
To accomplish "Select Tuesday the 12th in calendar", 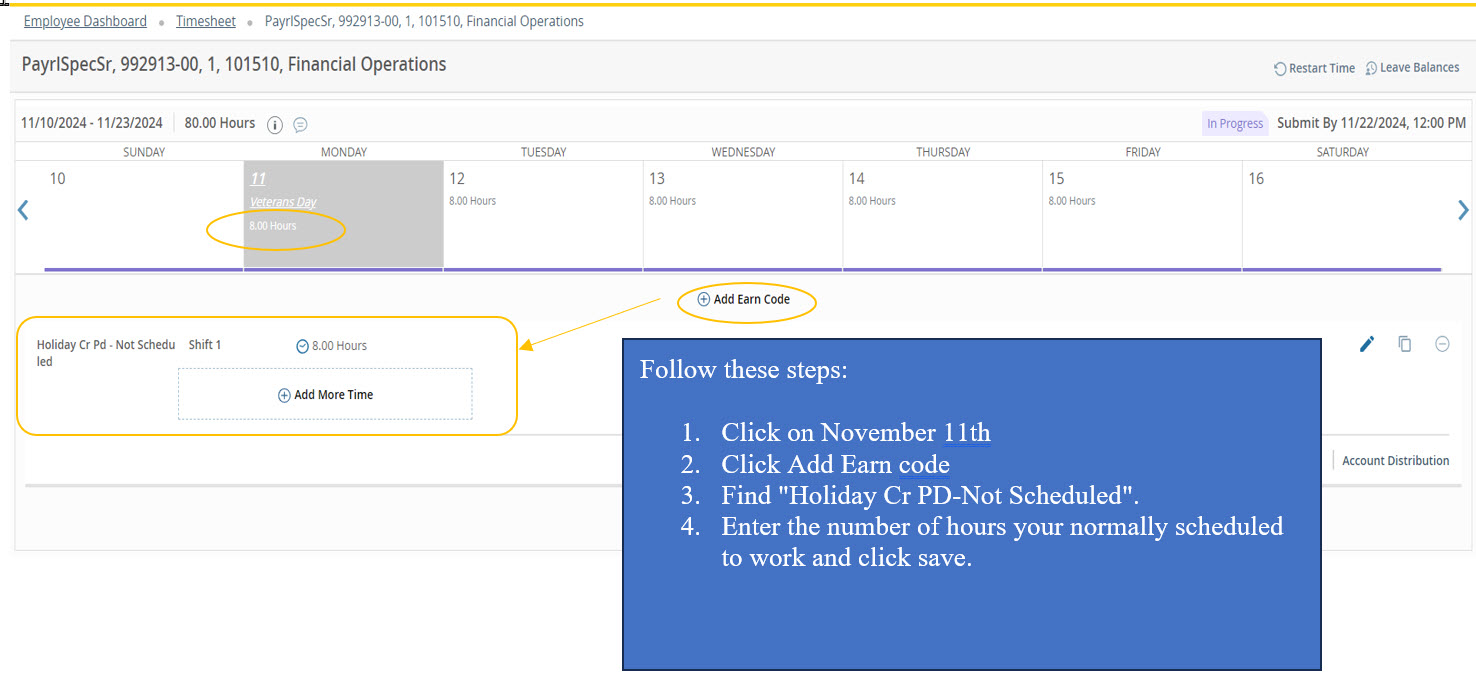I will [x=543, y=214].
